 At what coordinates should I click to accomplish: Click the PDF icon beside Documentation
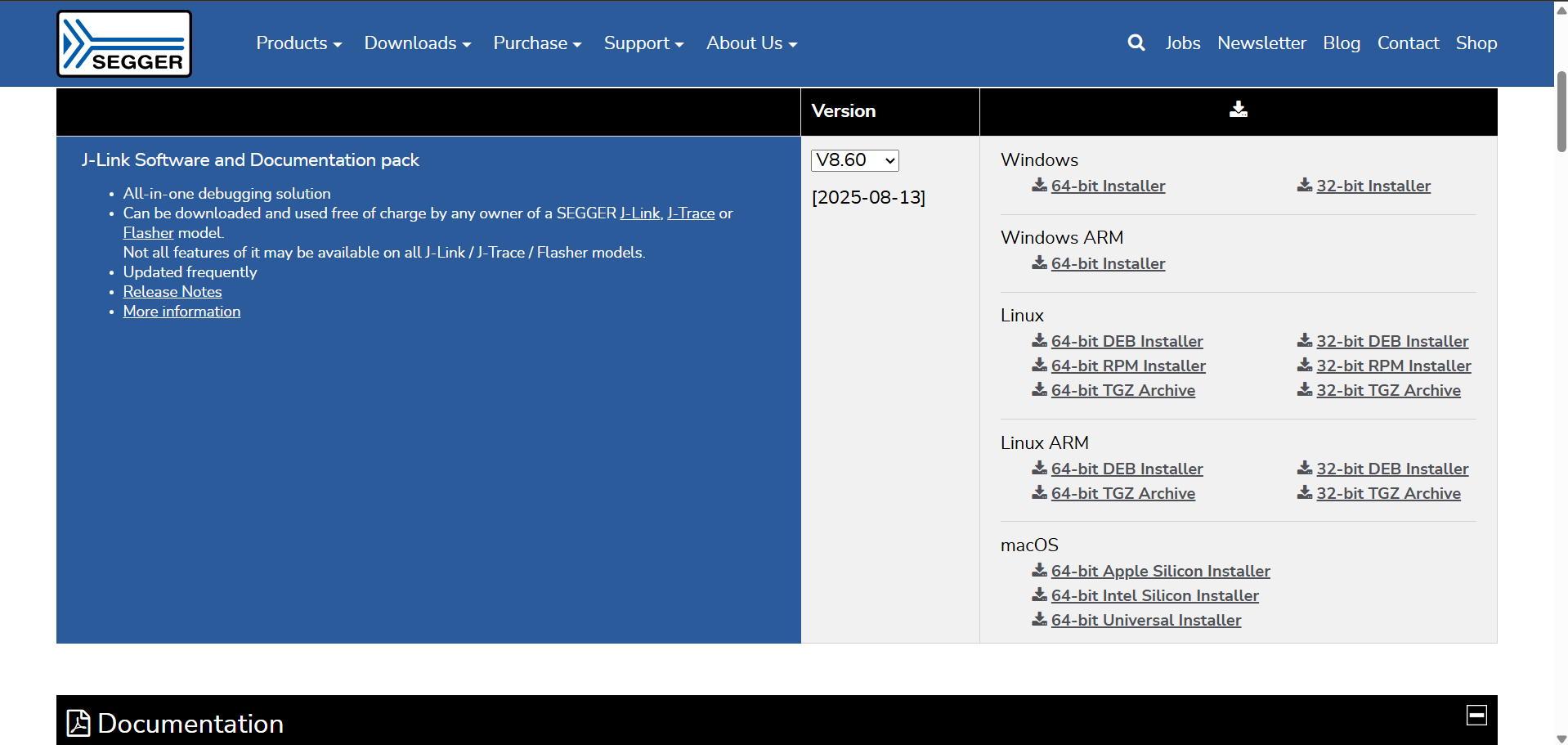click(78, 723)
